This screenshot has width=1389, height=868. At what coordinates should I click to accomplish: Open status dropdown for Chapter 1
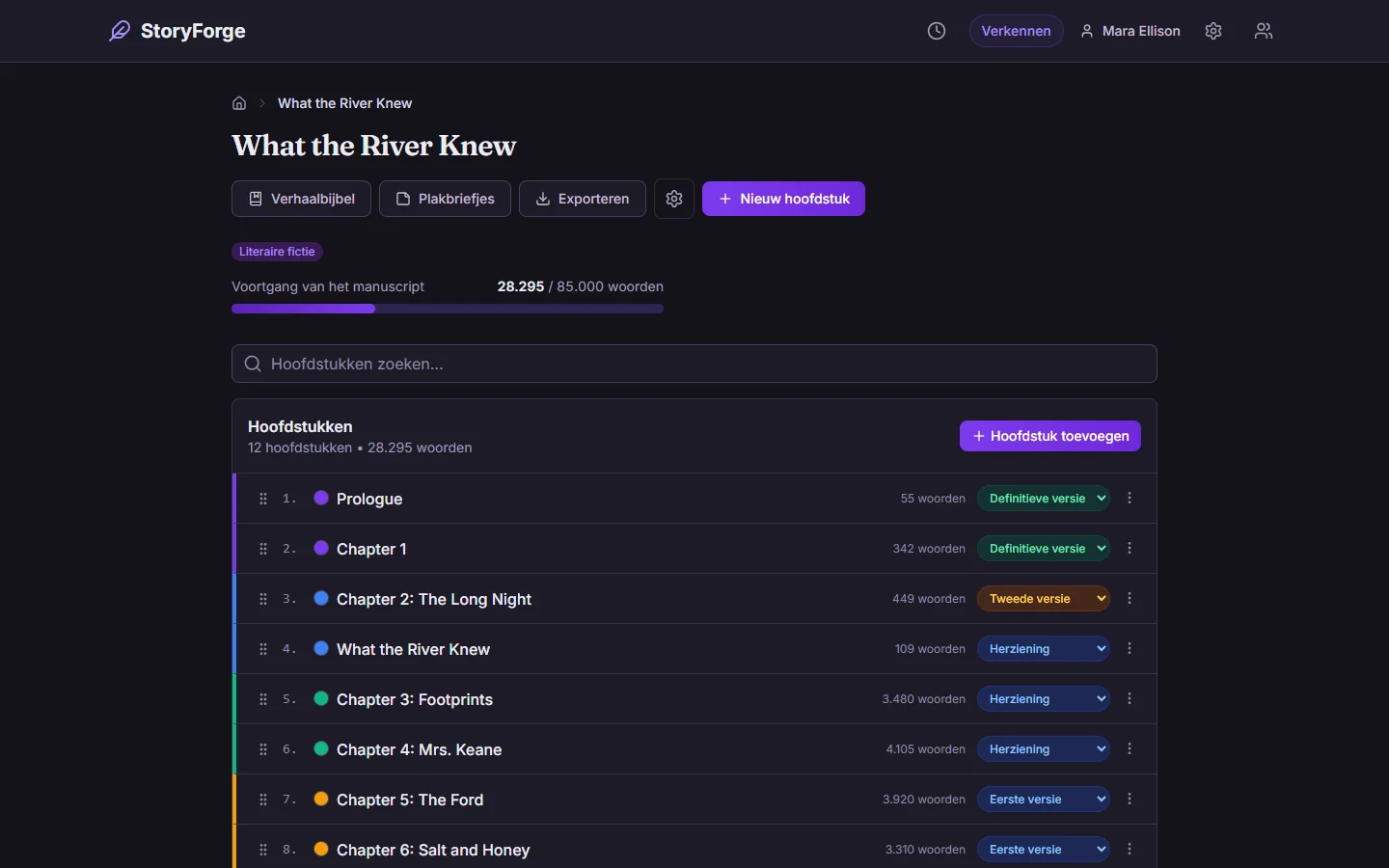pos(1044,549)
